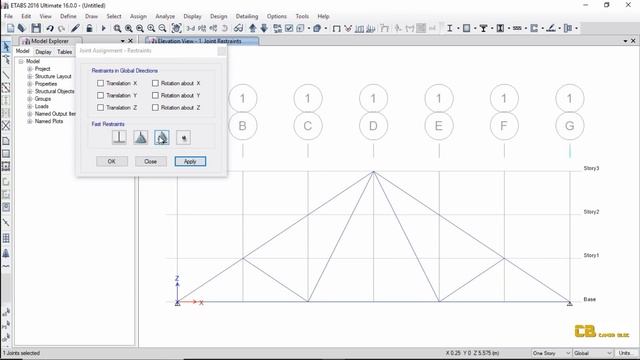The width and height of the screenshot is (640, 360).
Task: Switch to 3-d view button
Action: (191, 28)
